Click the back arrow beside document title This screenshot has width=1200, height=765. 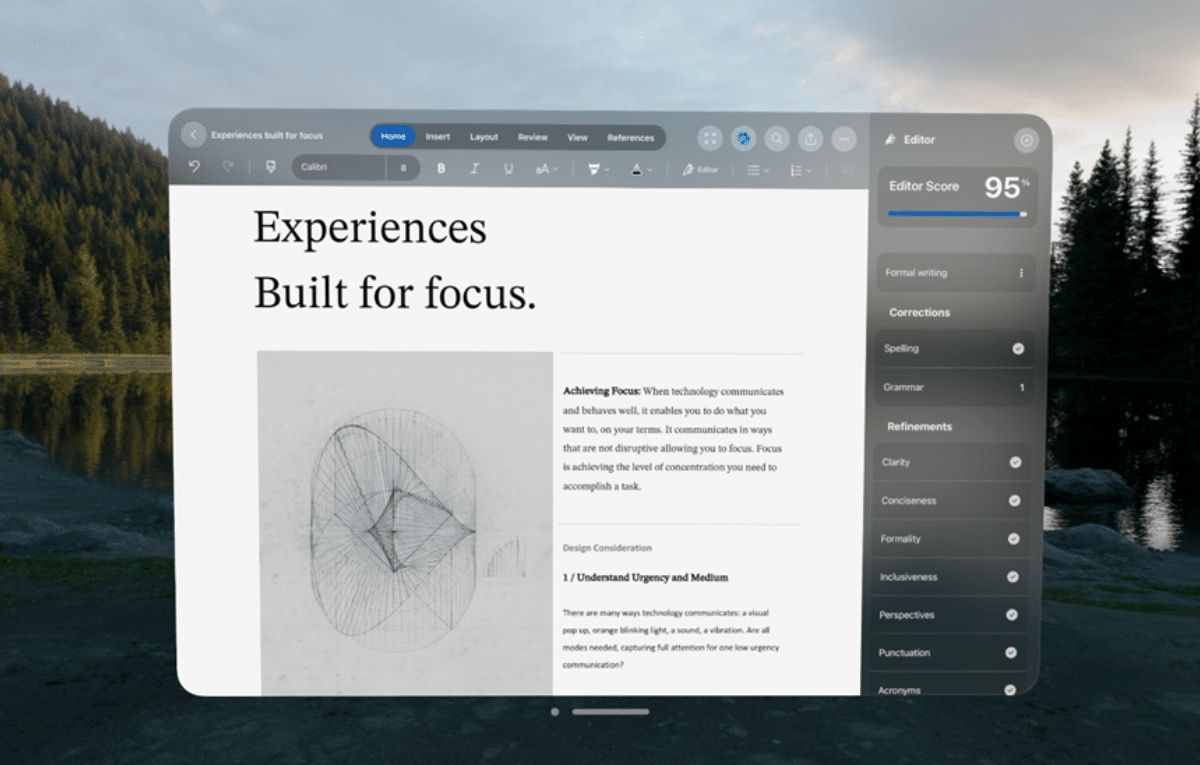[193, 136]
